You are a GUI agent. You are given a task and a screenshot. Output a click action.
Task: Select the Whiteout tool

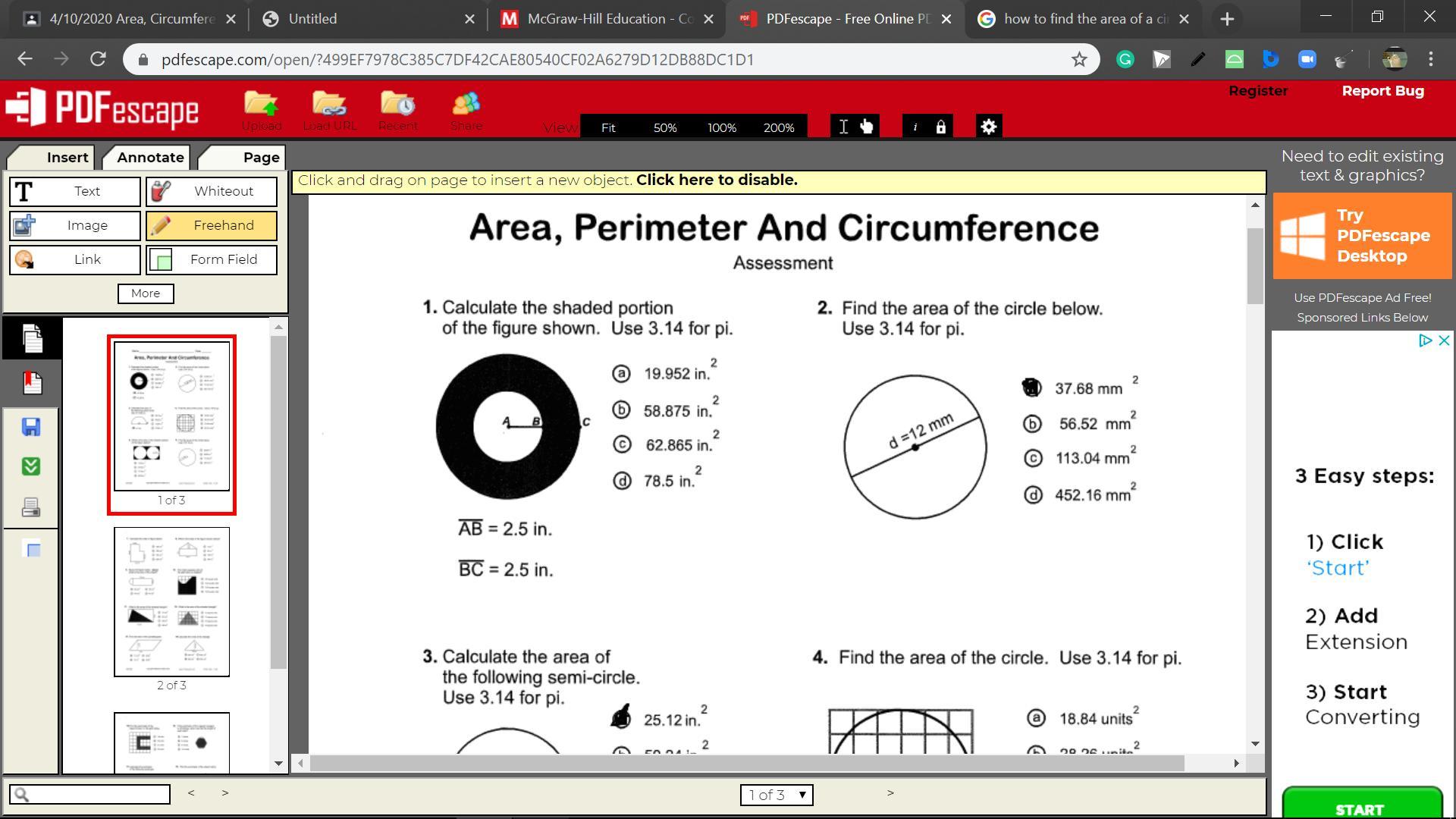[x=211, y=191]
